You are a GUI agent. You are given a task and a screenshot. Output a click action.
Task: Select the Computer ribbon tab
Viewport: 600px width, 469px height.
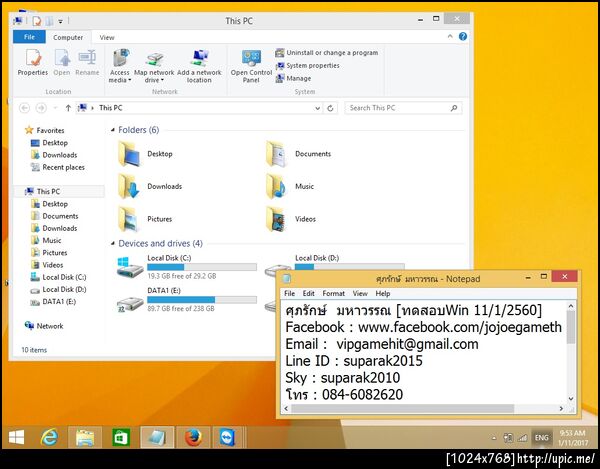68,37
